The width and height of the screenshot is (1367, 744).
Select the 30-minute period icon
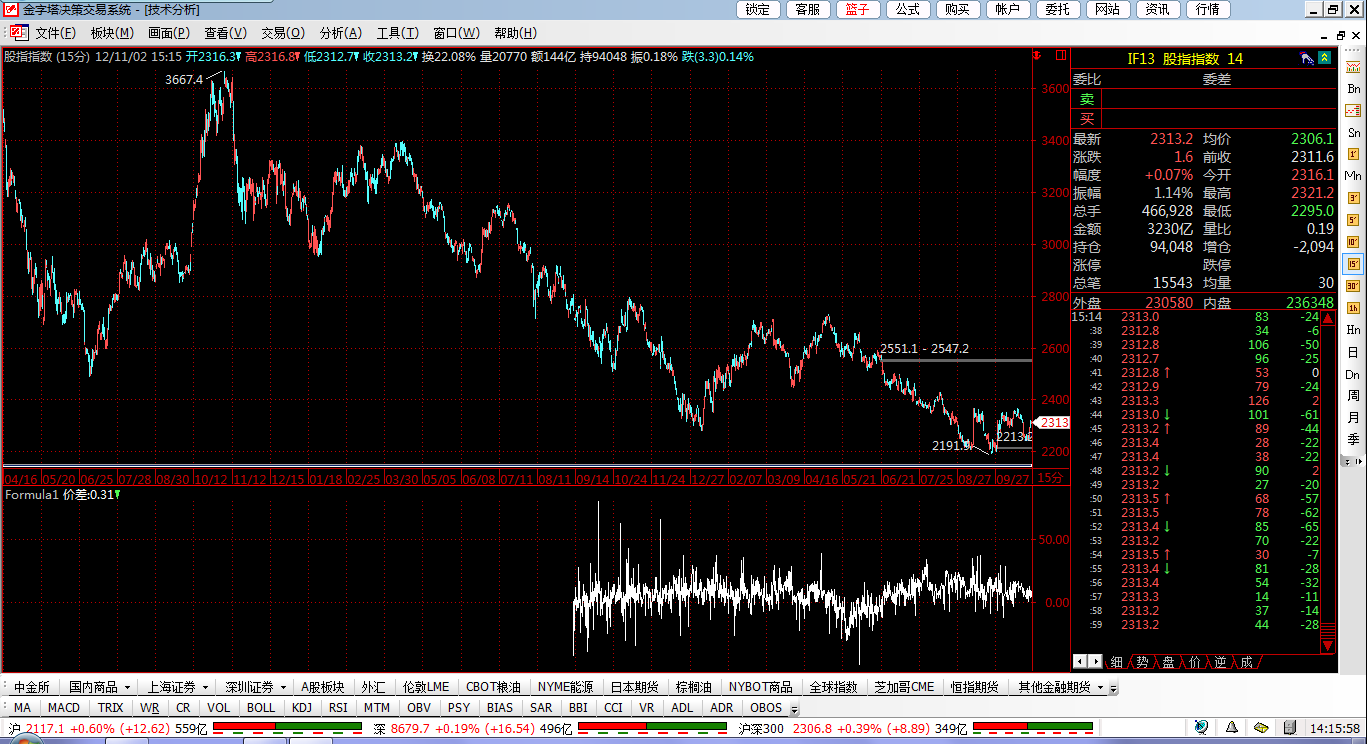pyautogui.click(x=1353, y=286)
